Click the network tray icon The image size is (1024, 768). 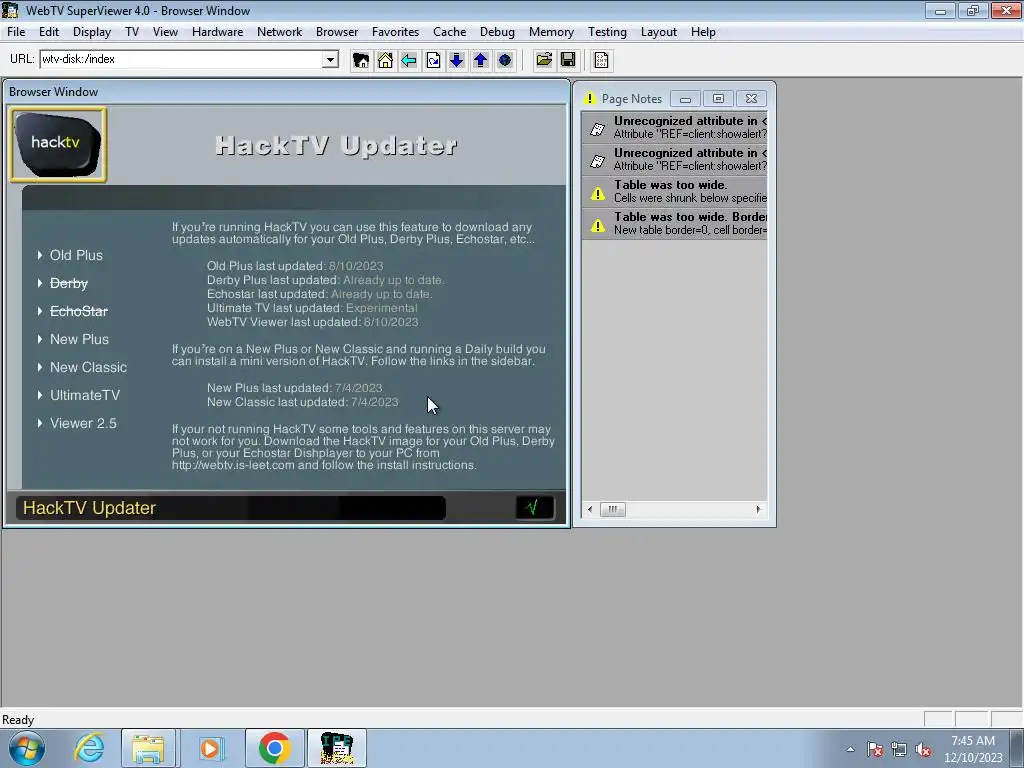click(x=899, y=749)
